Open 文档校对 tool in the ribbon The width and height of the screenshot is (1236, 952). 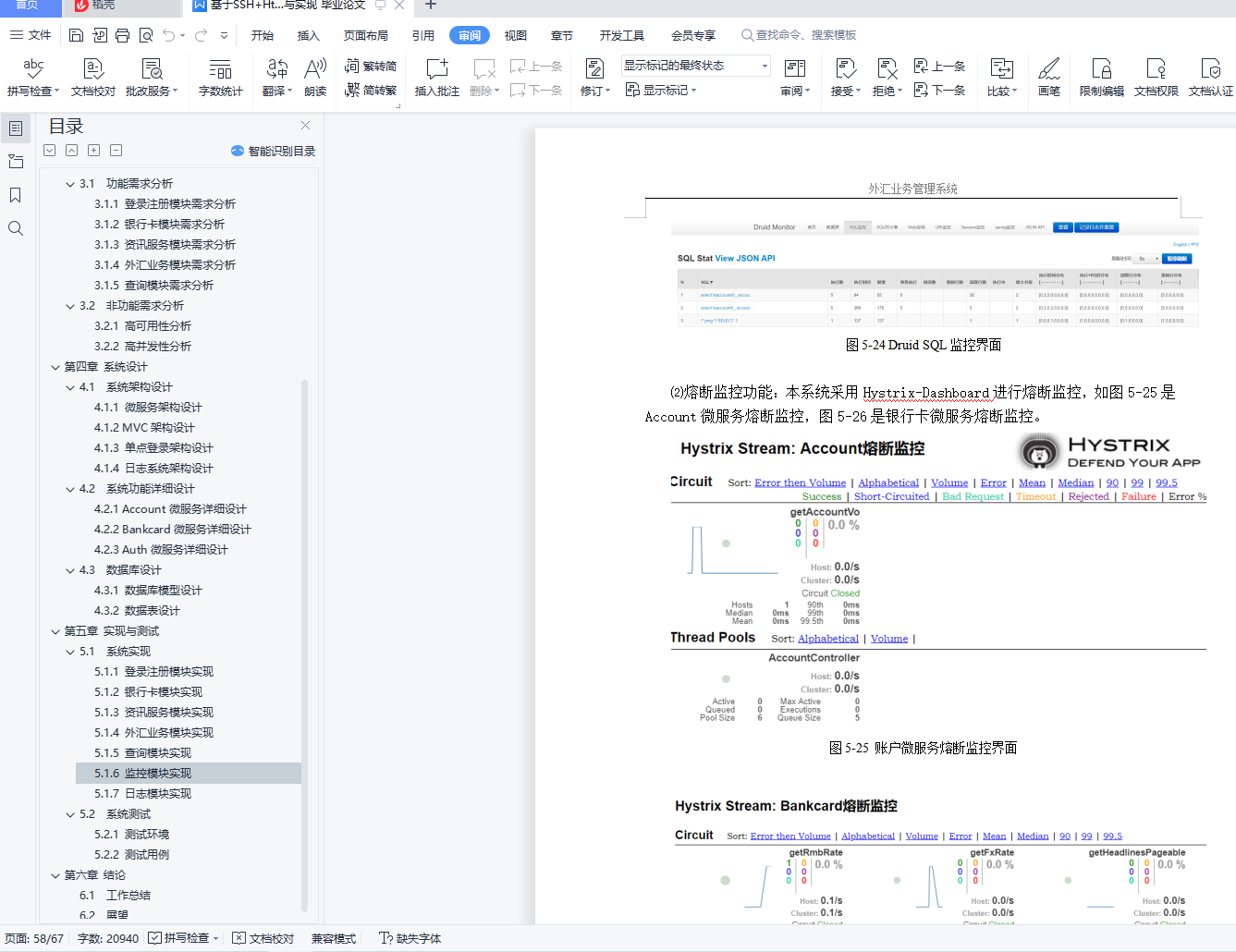[93, 78]
